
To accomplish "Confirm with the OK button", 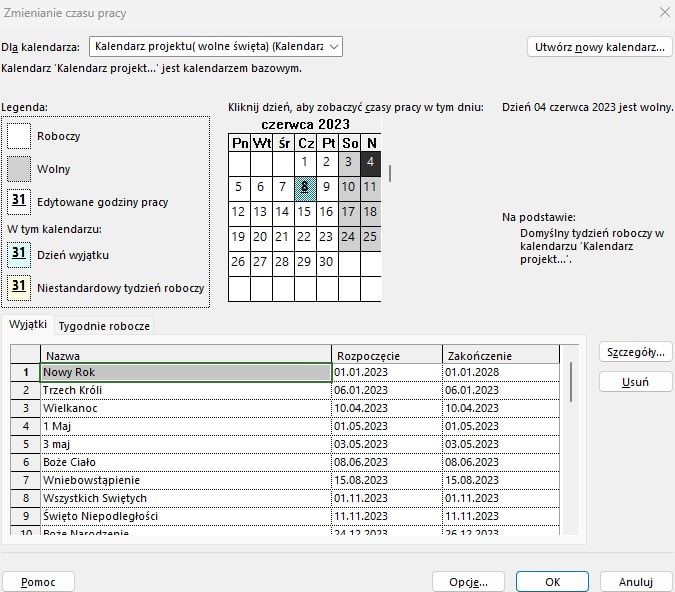I will pyautogui.click(x=552, y=581).
